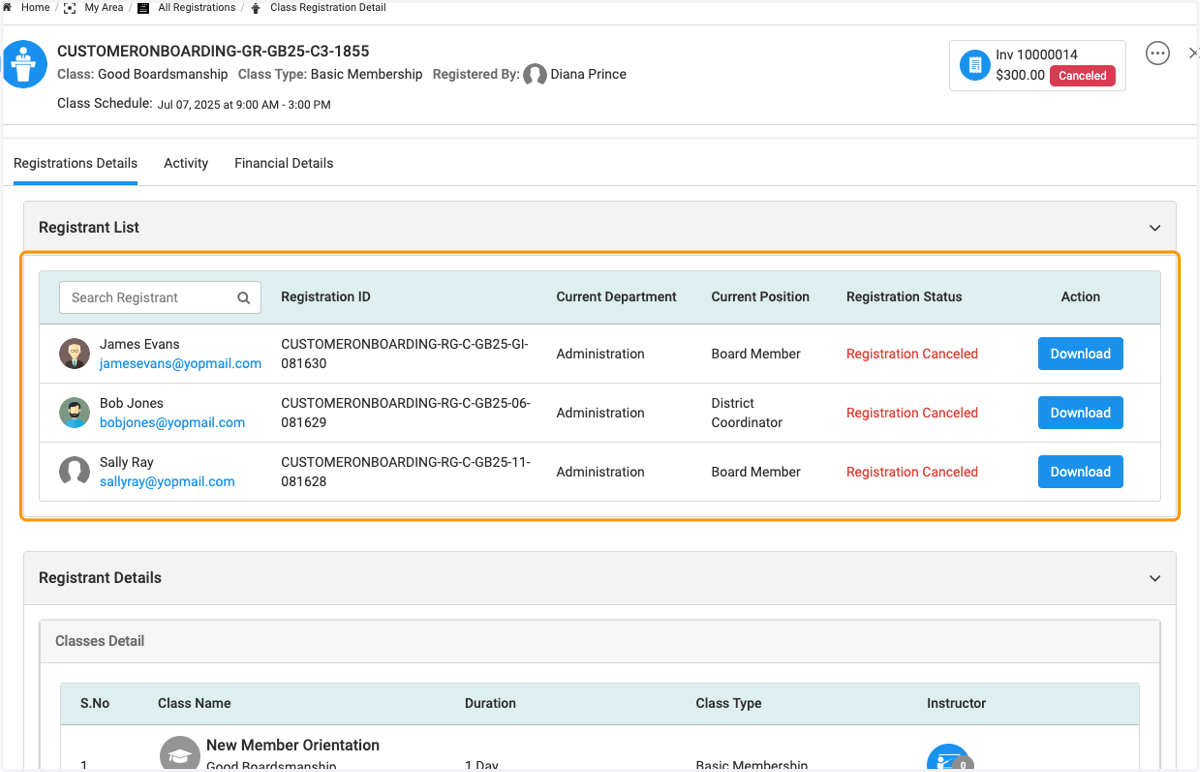Open the Registrations Details tab
The width and height of the screenshot is (1200, 772).
pos(75,163)
